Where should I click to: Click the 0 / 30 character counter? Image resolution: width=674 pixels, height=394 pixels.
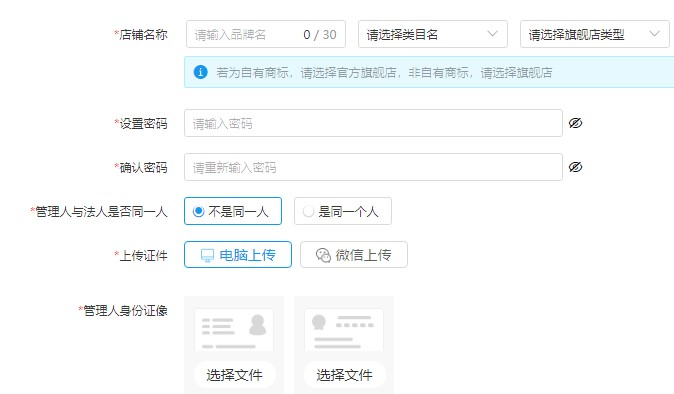[320, 34]
